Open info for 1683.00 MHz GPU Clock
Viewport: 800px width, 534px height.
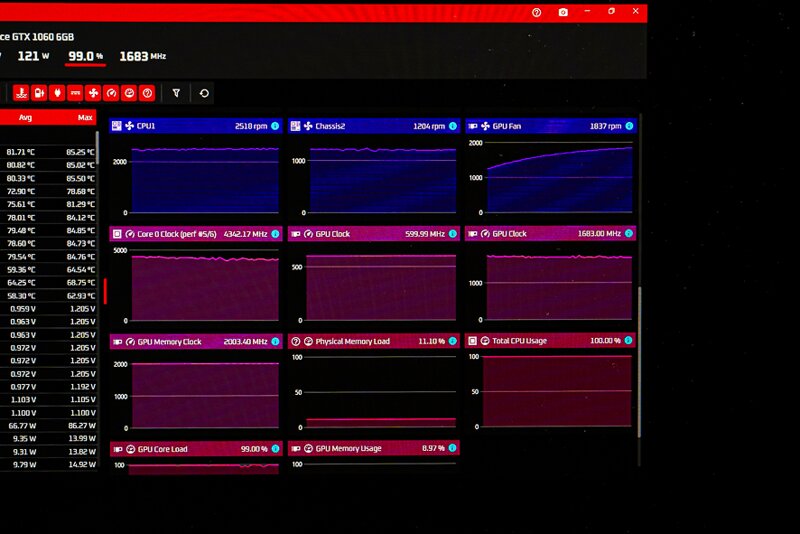click(629, 234)
